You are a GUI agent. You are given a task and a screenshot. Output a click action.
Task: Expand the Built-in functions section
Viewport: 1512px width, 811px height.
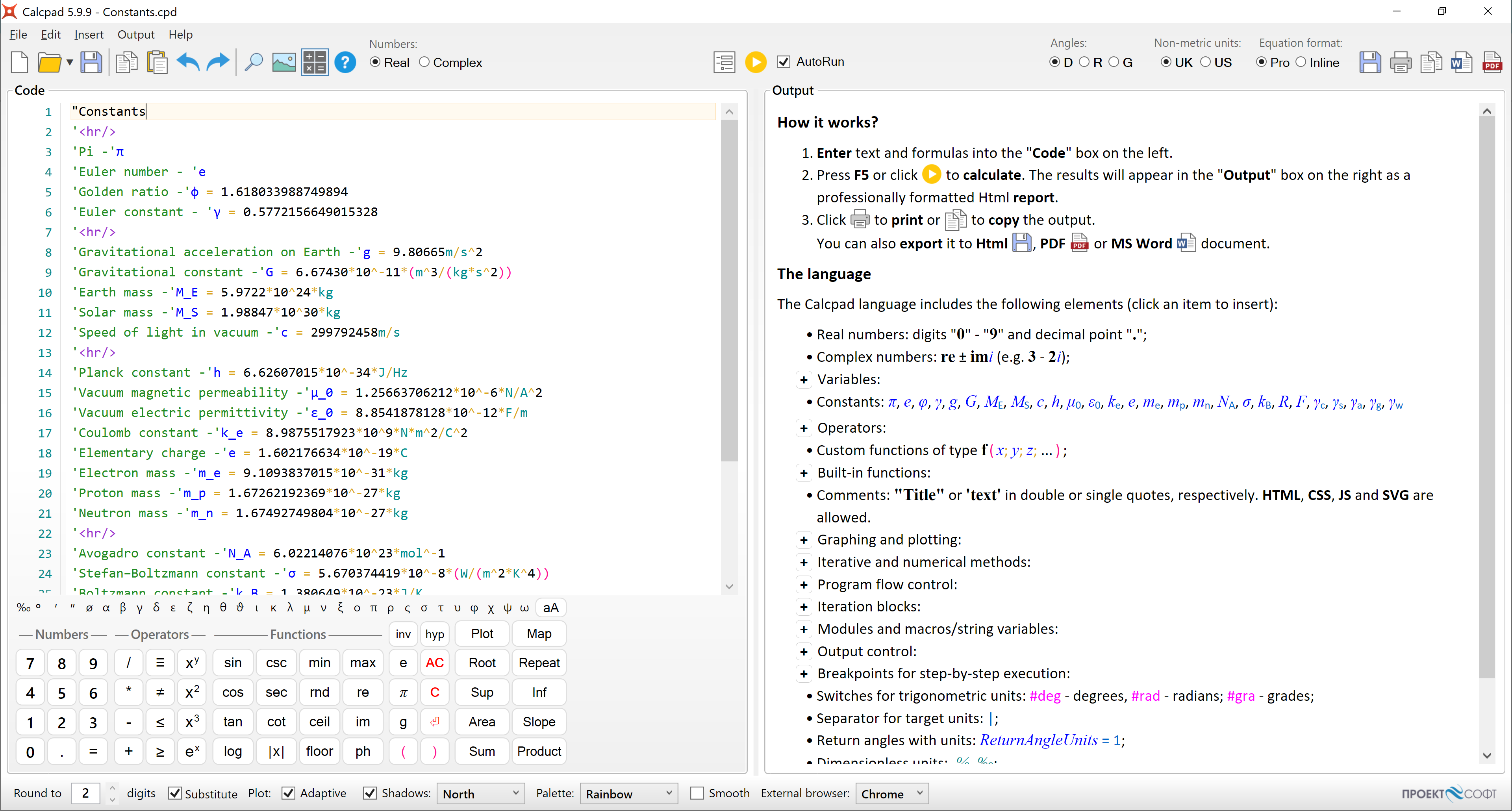click(x=804, y=472)
